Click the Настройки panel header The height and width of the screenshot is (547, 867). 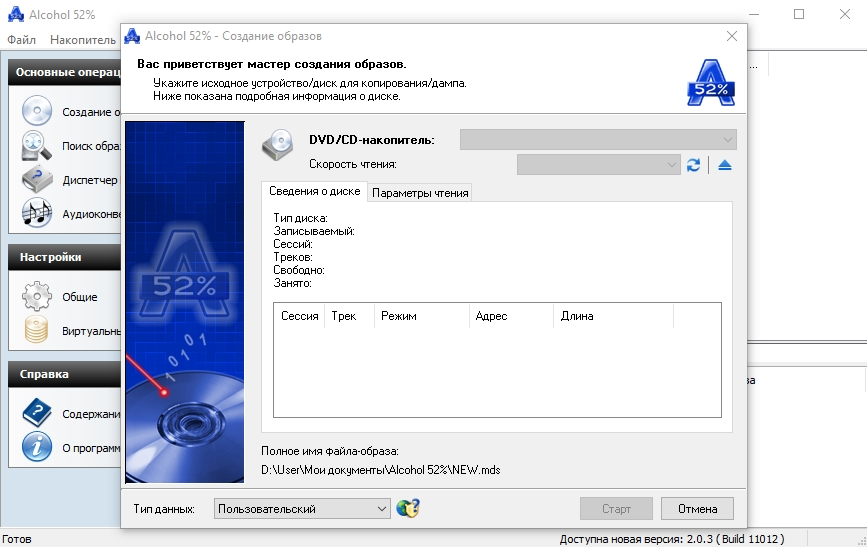(x=65, y=257)
